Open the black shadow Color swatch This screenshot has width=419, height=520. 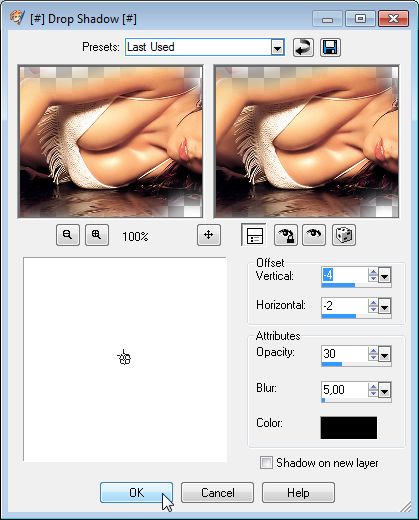(349, 427)
